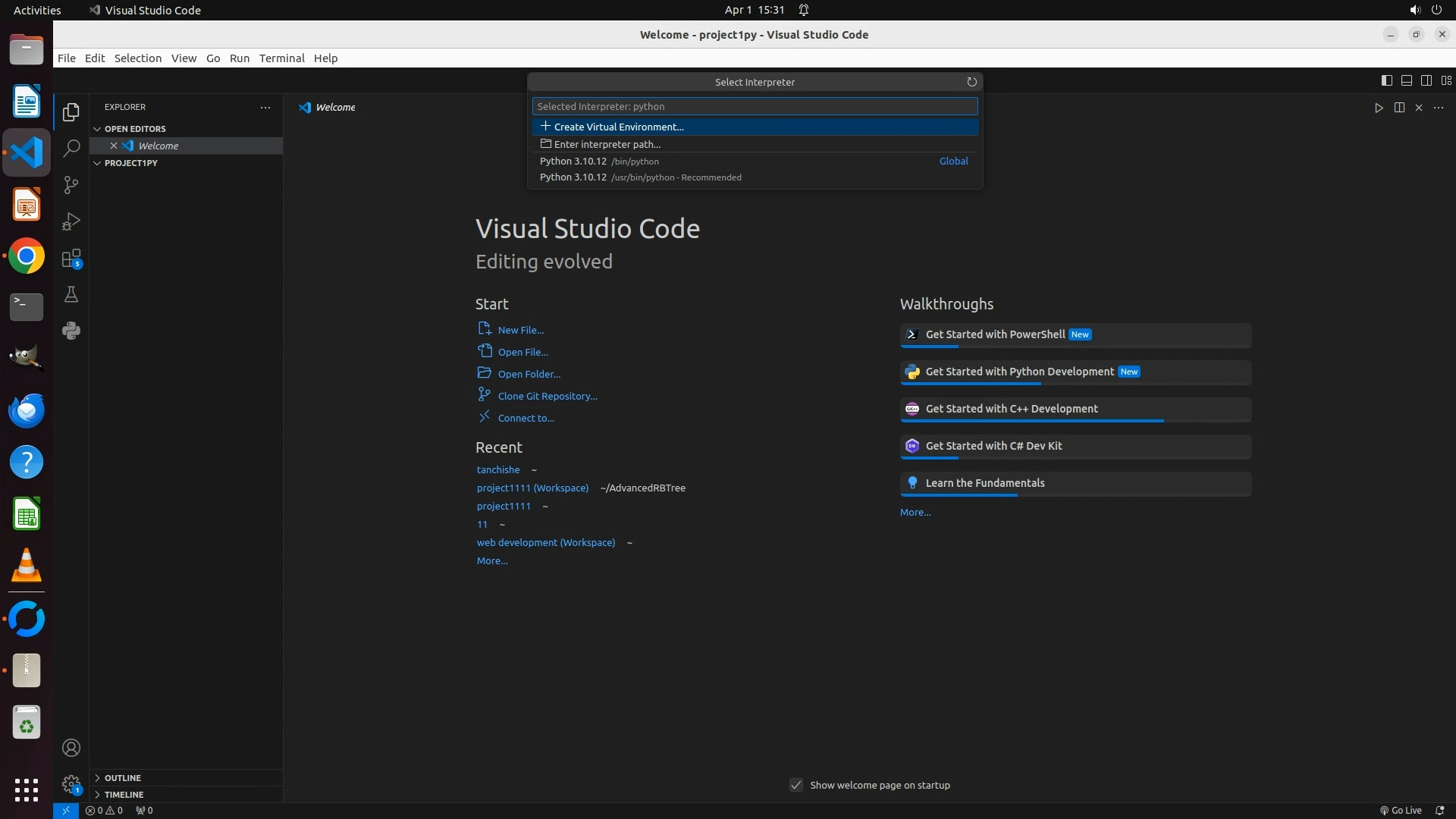Open the Search view in activity bar

pos(71,149)
